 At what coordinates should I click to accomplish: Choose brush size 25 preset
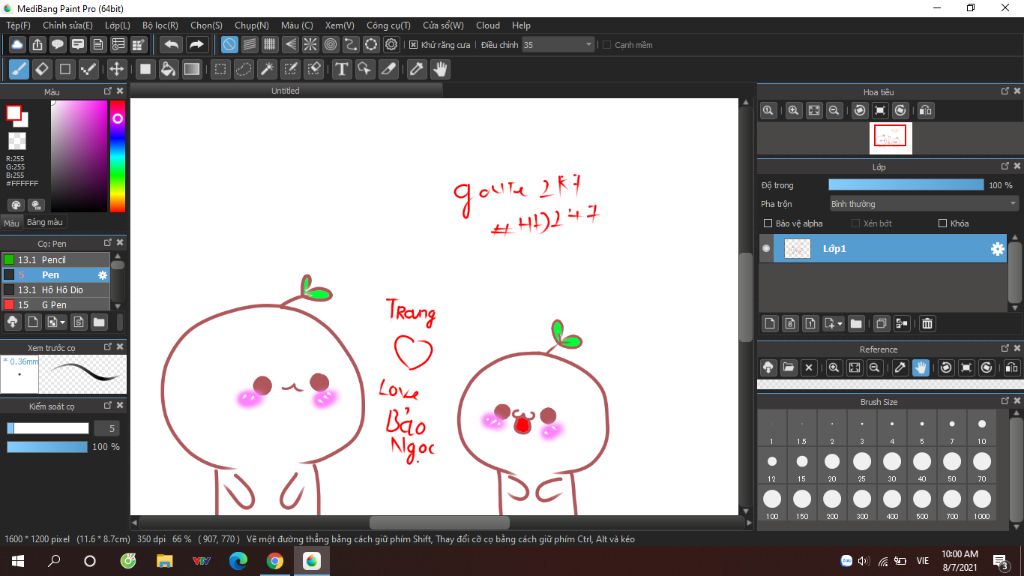(862, 466)
